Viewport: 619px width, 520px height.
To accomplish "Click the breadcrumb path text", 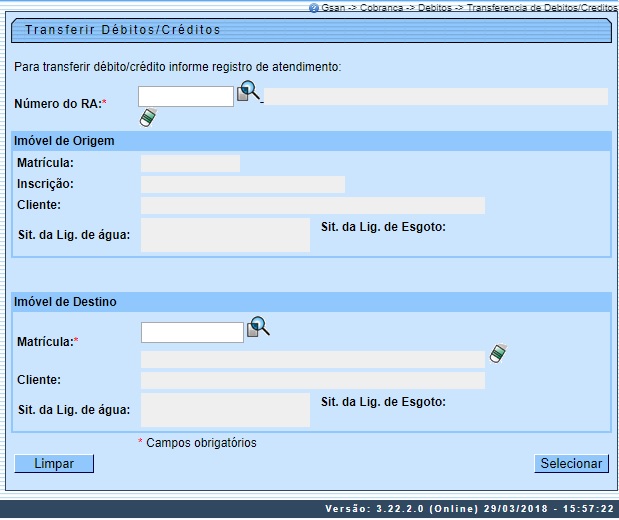I will 469,8.
